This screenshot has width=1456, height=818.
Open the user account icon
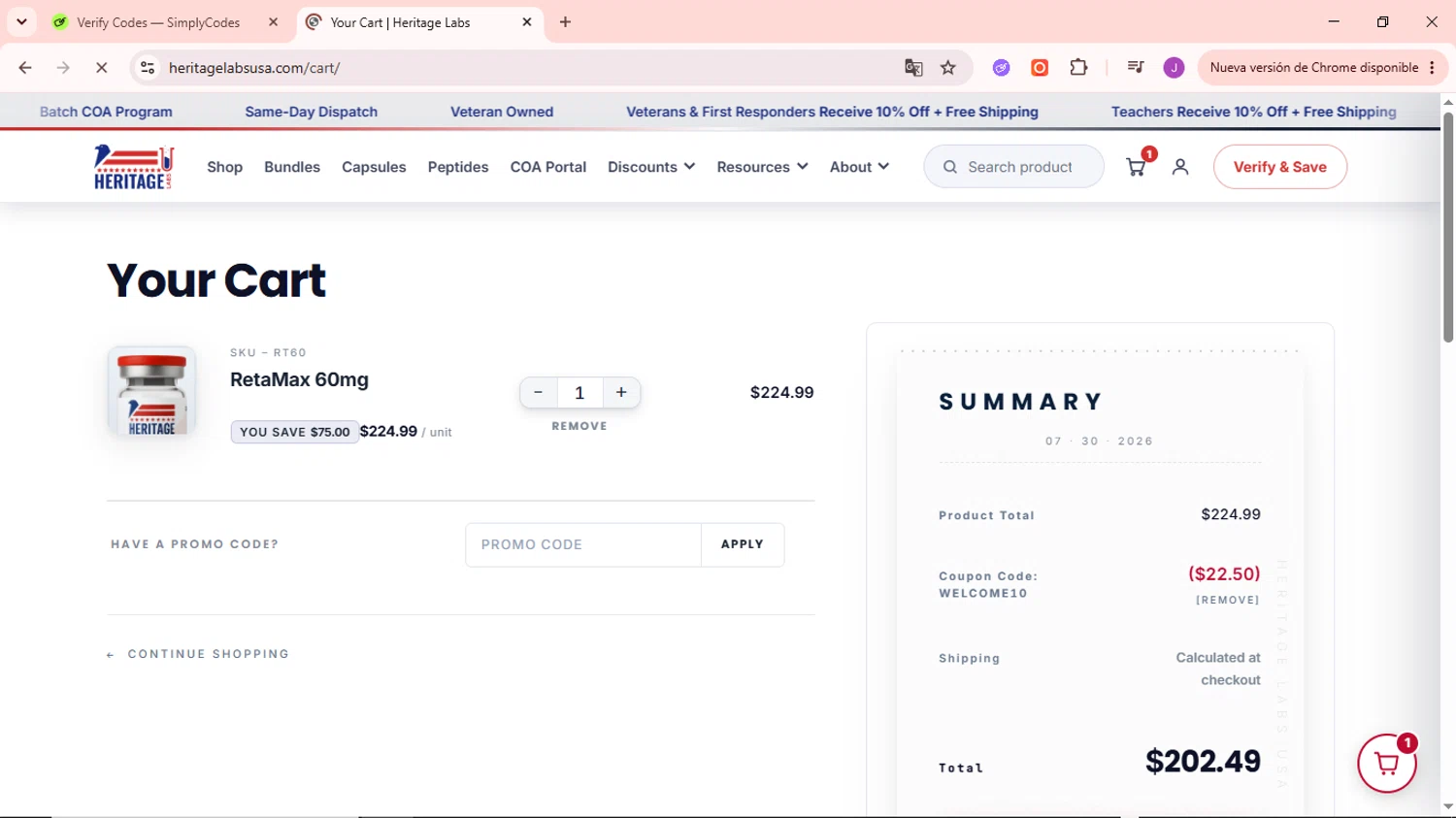1180,167
